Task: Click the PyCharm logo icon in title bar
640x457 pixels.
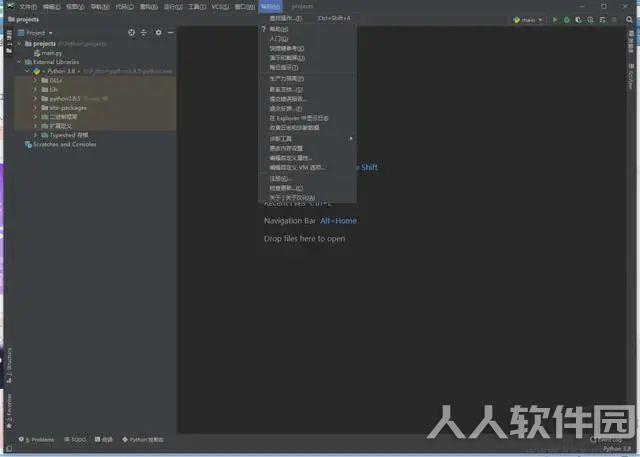Action: pos(10,6)
